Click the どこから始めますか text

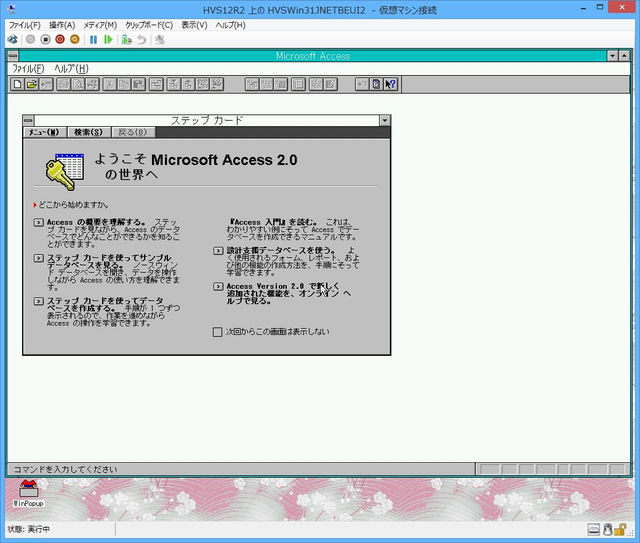click(x=73, y=205)
